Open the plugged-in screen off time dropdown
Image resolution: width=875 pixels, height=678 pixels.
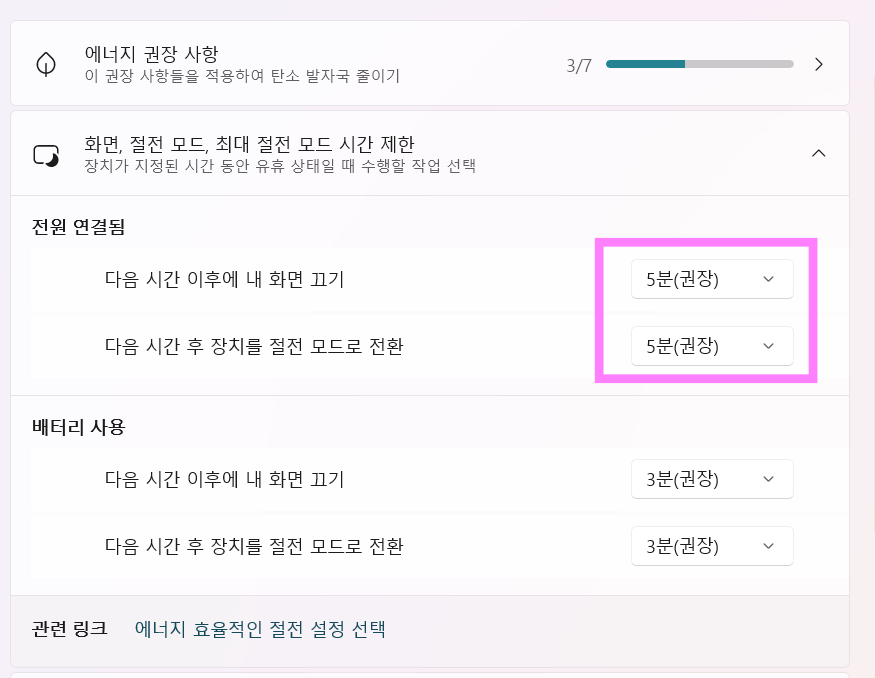(712, 279)
